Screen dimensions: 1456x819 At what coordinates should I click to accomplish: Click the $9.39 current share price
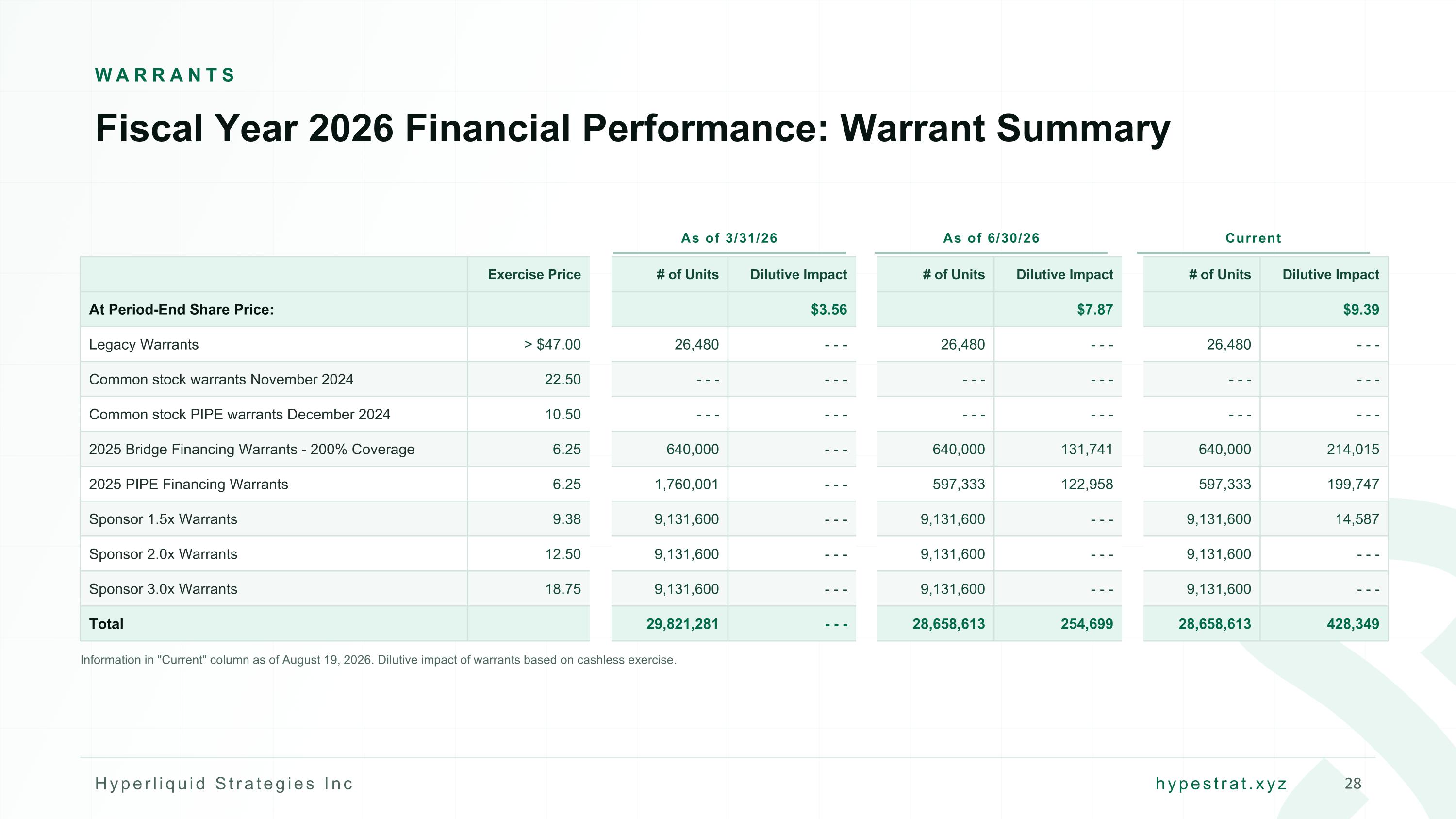[x=1361, y=310]
